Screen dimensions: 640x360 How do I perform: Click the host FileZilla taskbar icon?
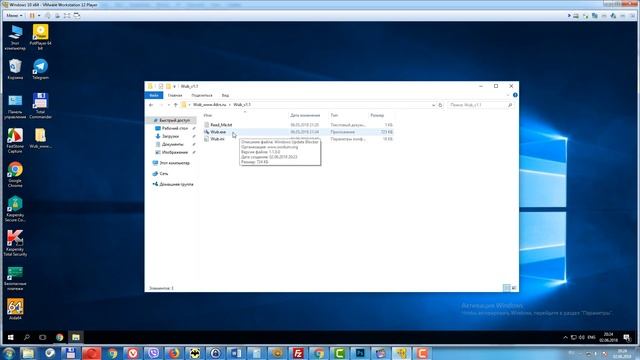[x=298, y=353]
